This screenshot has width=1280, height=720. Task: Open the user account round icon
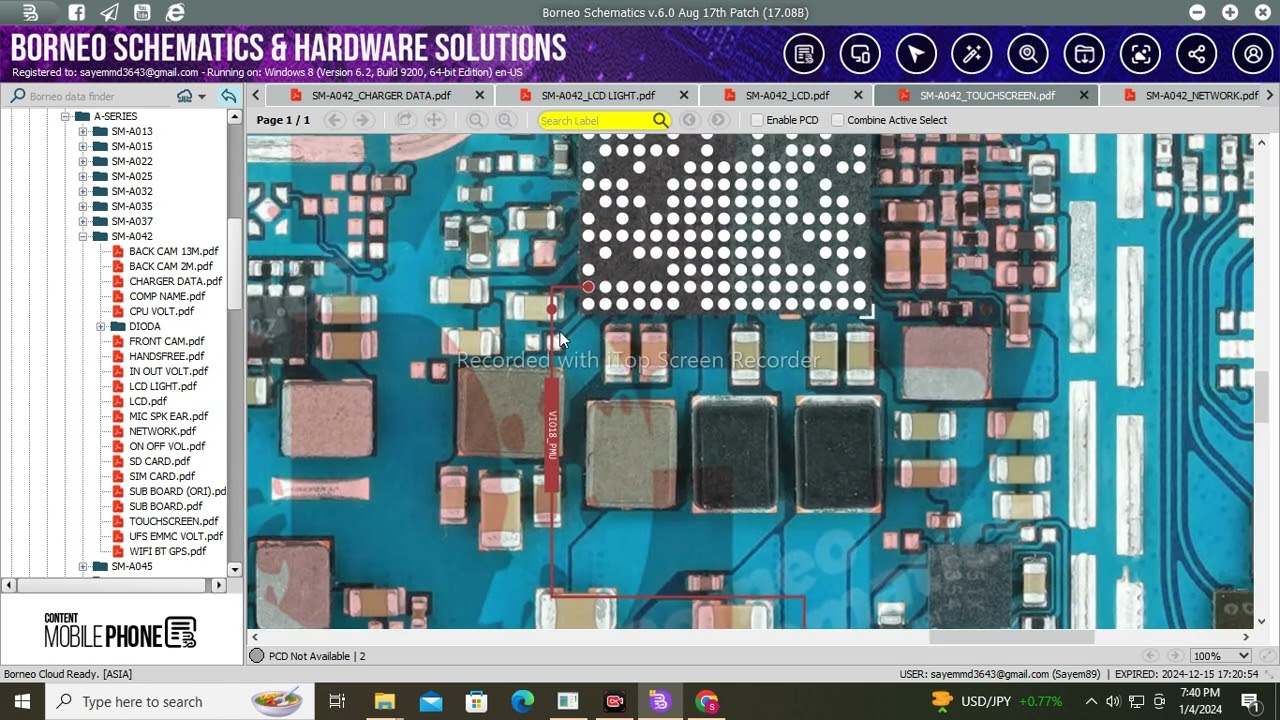click(1252, 55)
